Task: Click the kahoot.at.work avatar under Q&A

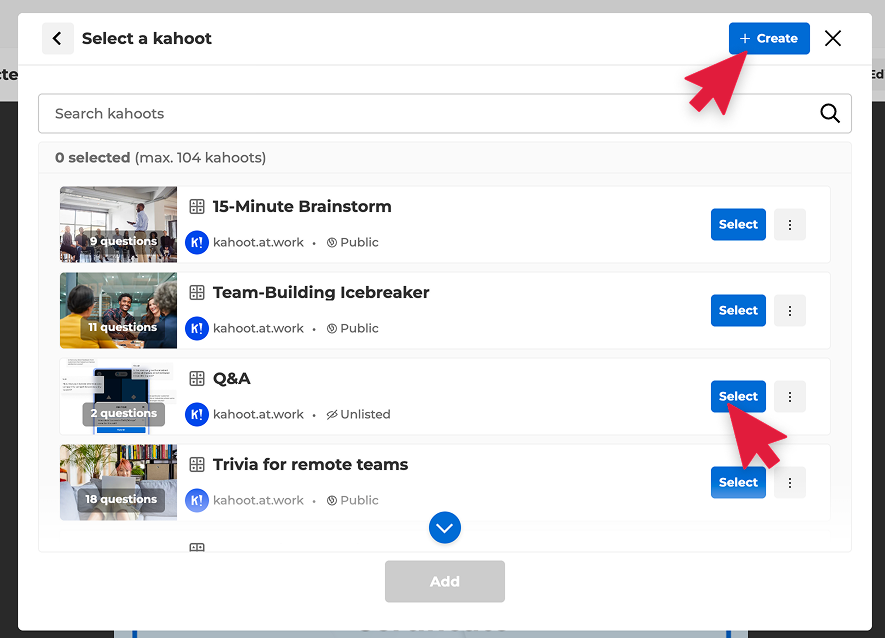Action: point(197,414)
